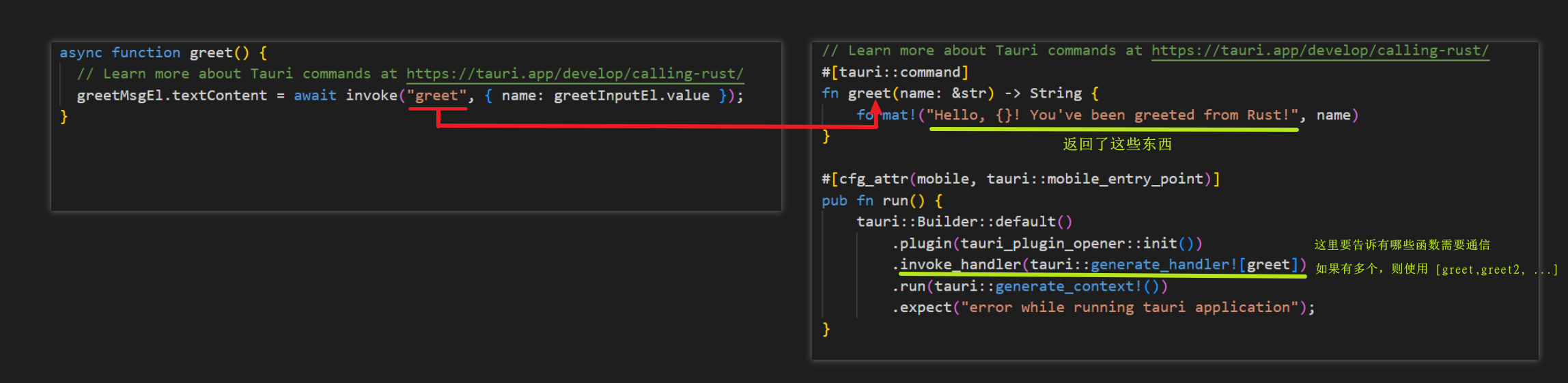Click the red arrowhead pointing at fn greet

876,109
